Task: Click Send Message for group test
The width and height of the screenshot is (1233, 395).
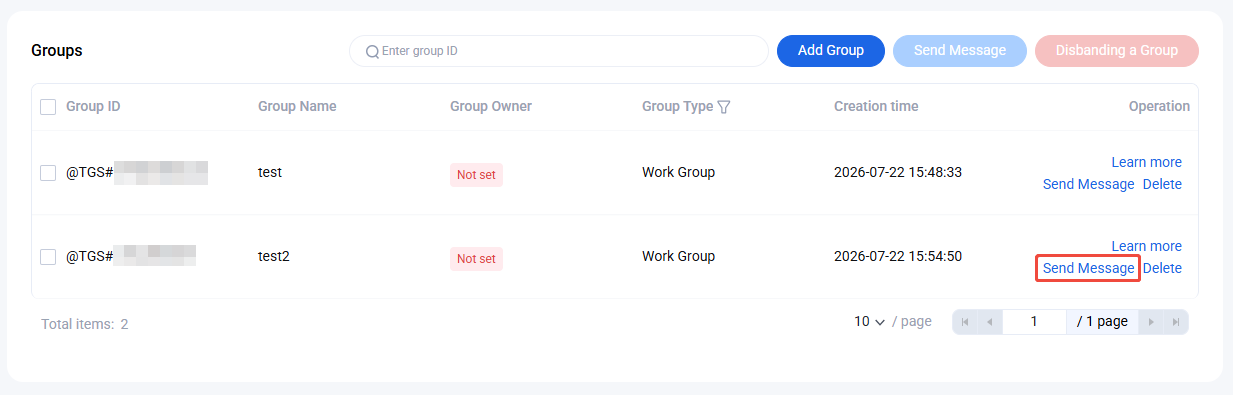Action: pos(1088,184)
